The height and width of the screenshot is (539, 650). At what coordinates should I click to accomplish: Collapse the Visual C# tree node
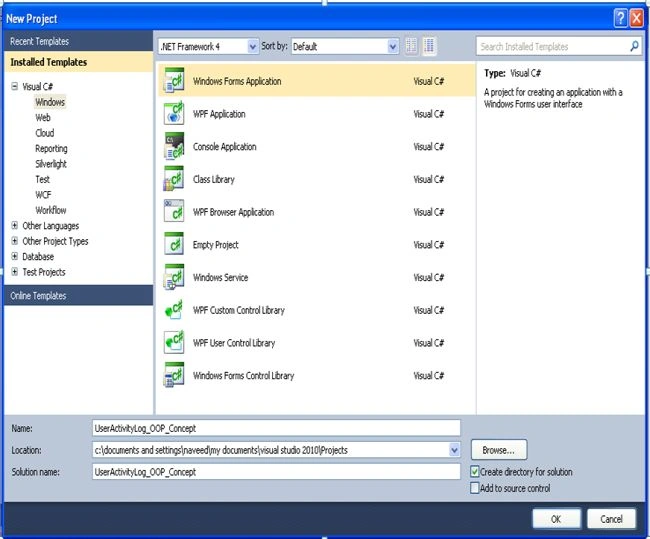[x=15, y=86]
